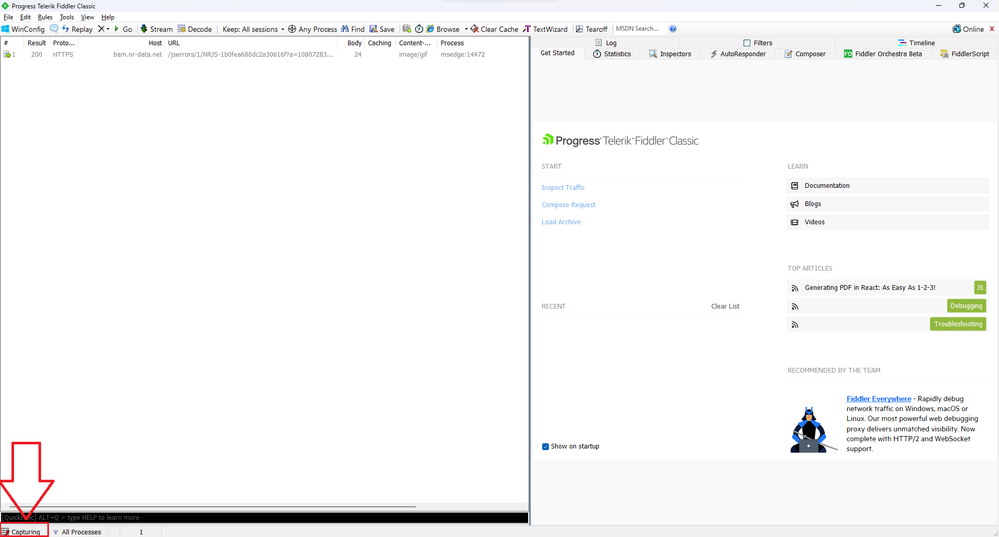999x537 pixels.
Task: Toggle Capturing in status bar
Action: tap(24, 532)
